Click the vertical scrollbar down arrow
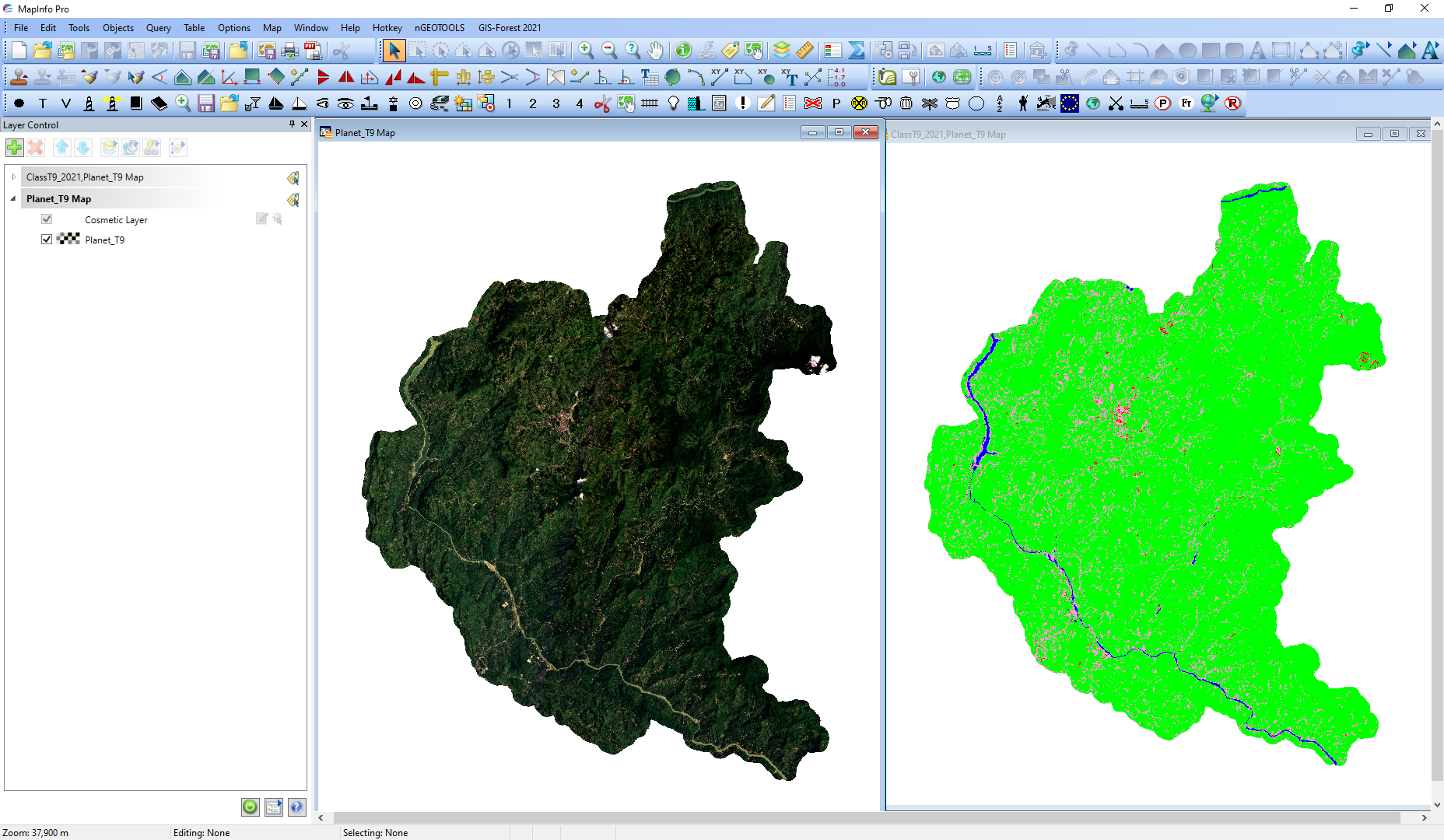This screenshot has width=1444, height=840. (x=1437, y=804)
